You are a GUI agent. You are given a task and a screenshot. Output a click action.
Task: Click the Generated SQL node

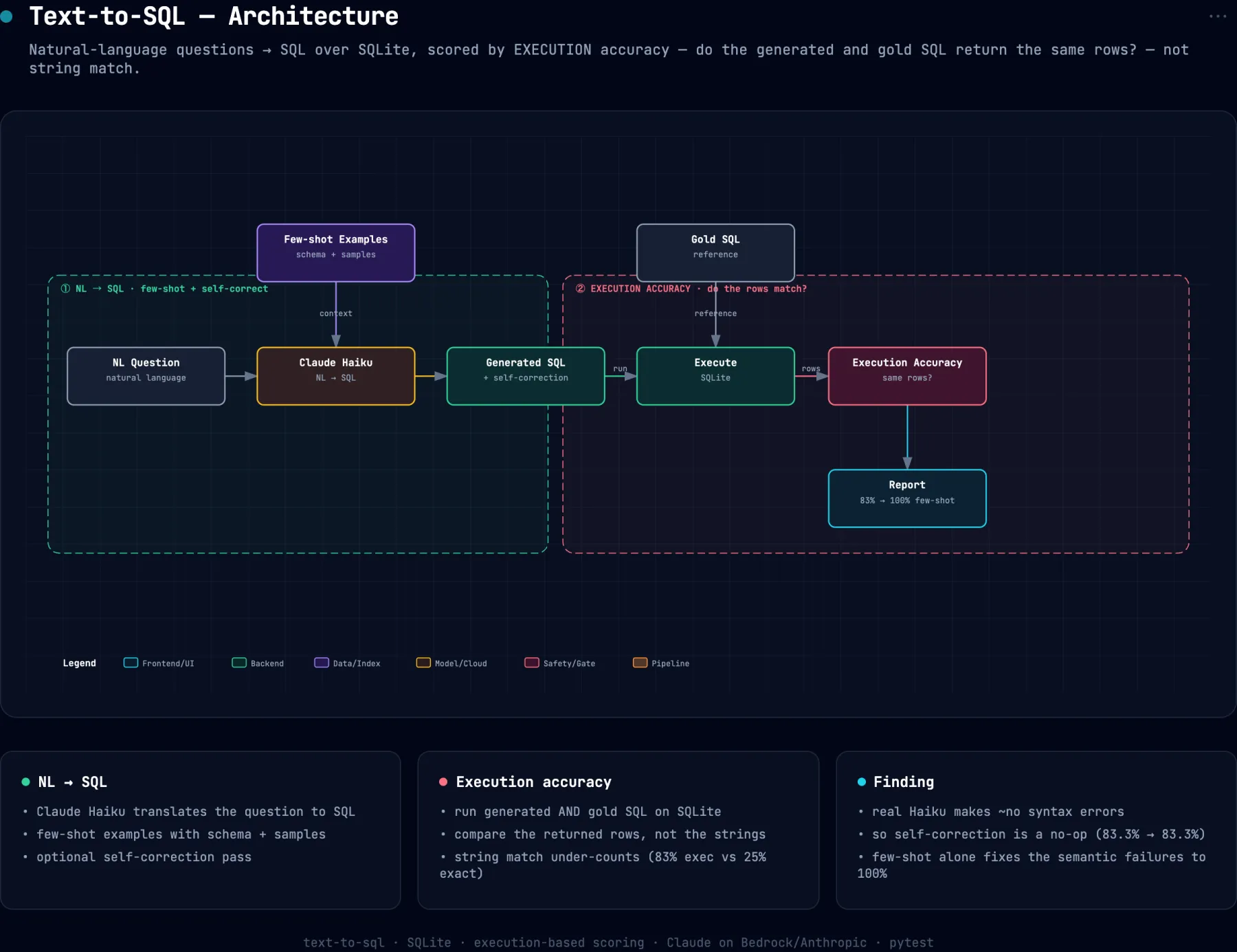[x=526, y=376]
